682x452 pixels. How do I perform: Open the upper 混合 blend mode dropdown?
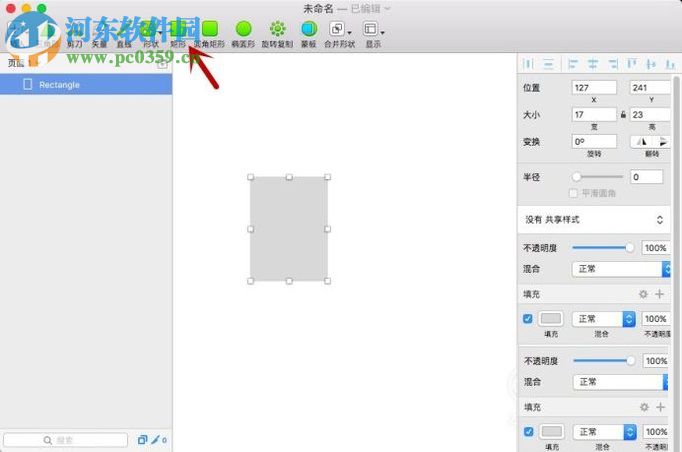click(x=621, y=269)
